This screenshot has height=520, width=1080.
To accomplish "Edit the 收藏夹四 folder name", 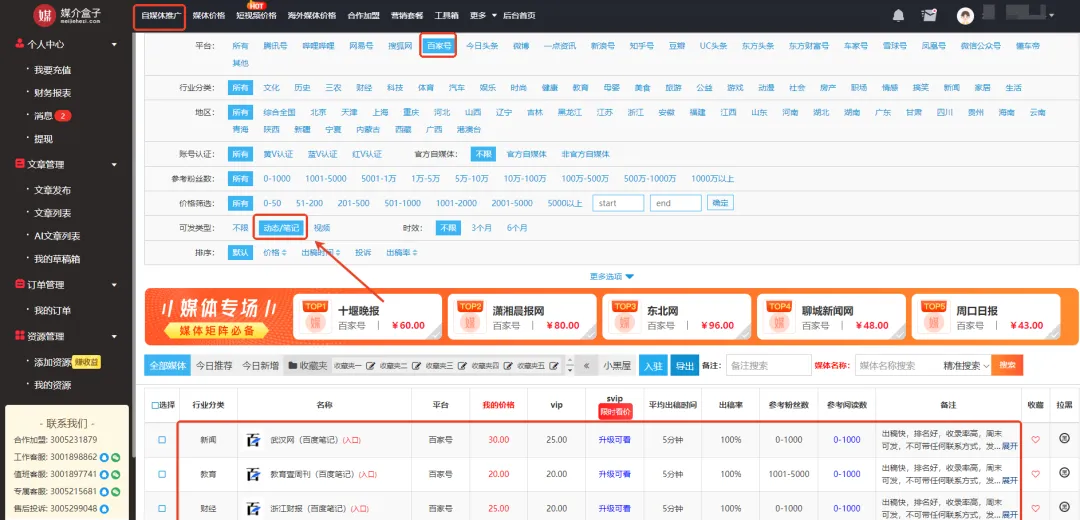I will coord(508,366).
